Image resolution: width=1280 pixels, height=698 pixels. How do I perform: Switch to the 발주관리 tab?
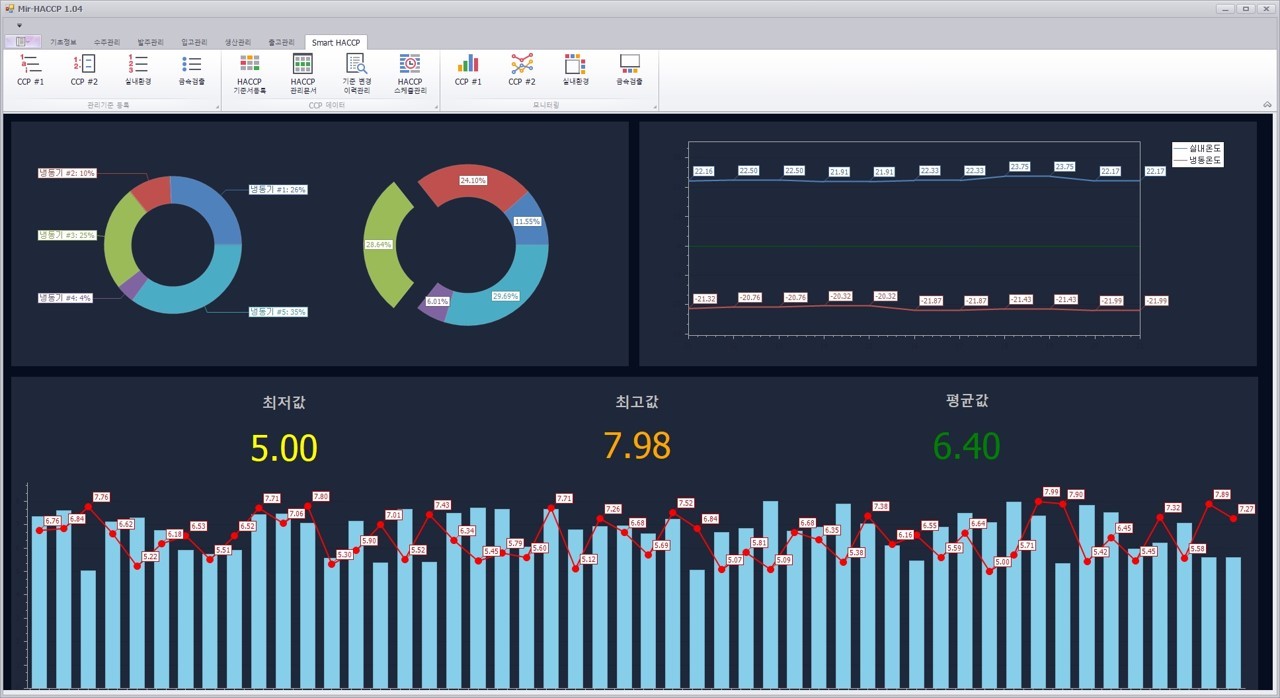pos(150,42)
